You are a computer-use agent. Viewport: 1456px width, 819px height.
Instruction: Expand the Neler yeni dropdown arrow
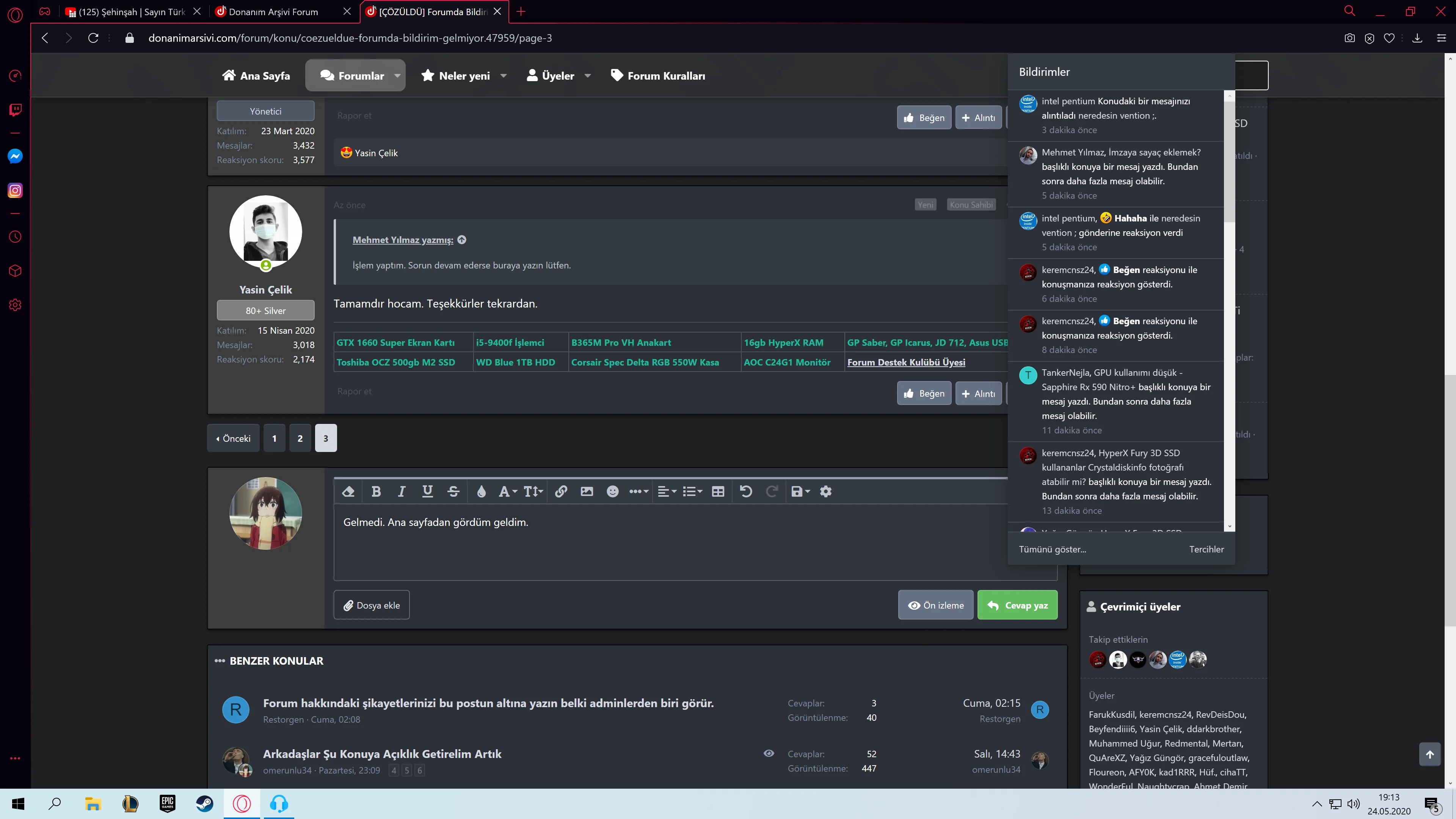pyautogui.click(x=504, y=76)
